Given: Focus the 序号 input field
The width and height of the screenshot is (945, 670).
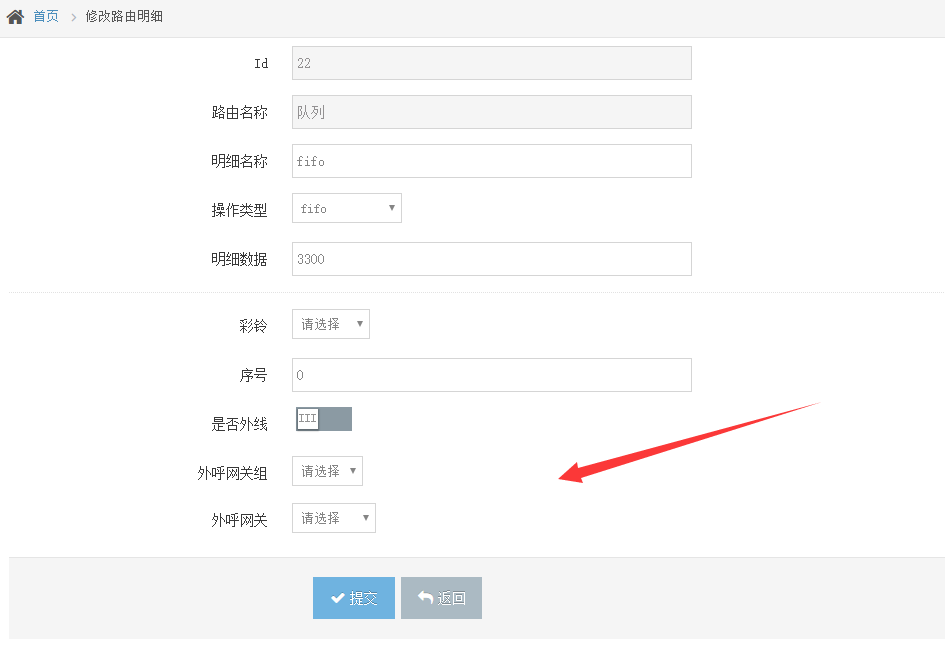Looking at the screenshot, I should 491,375.
